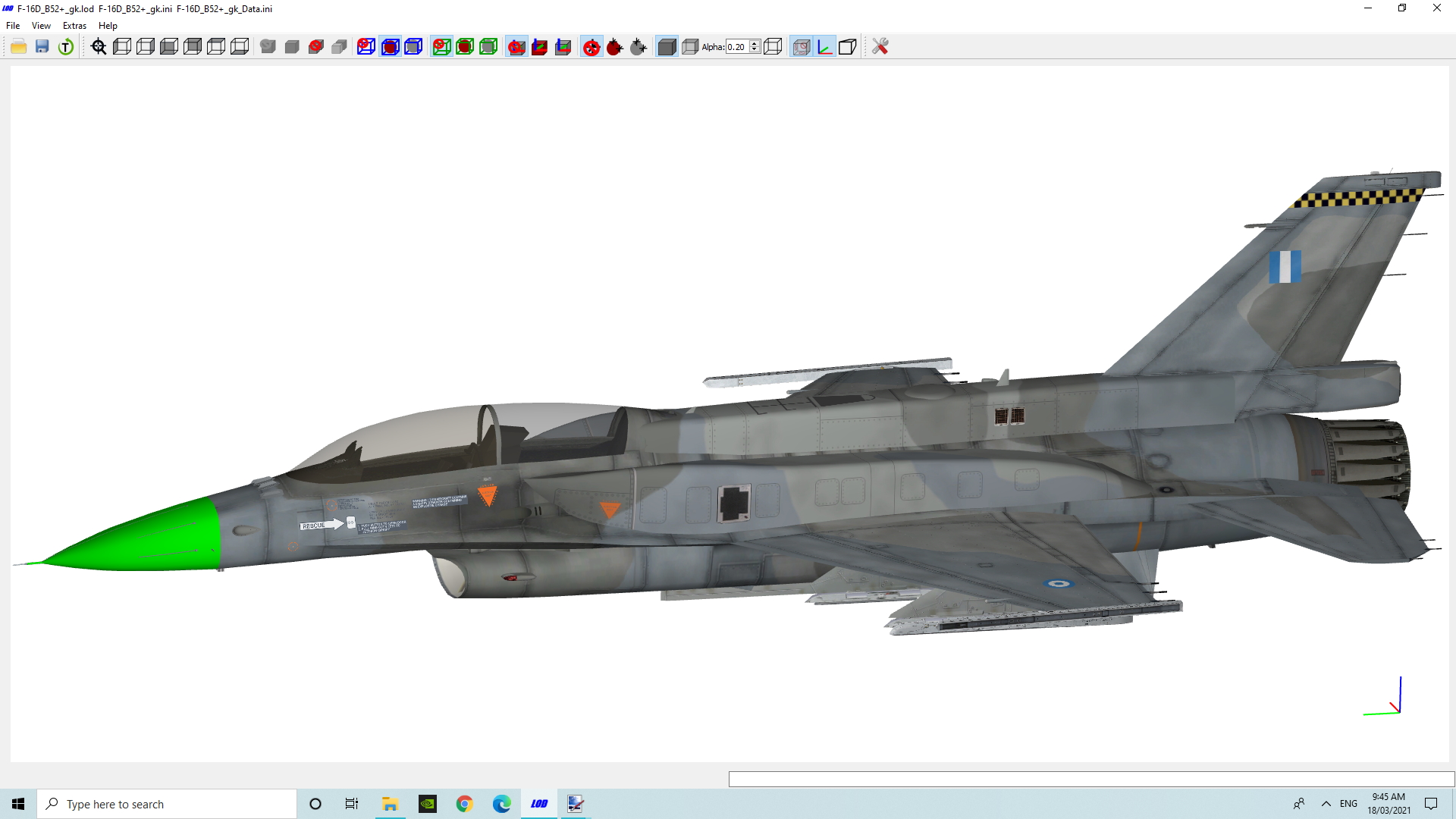Toggle the crossed-out axes cube icon

pos(516,47)
